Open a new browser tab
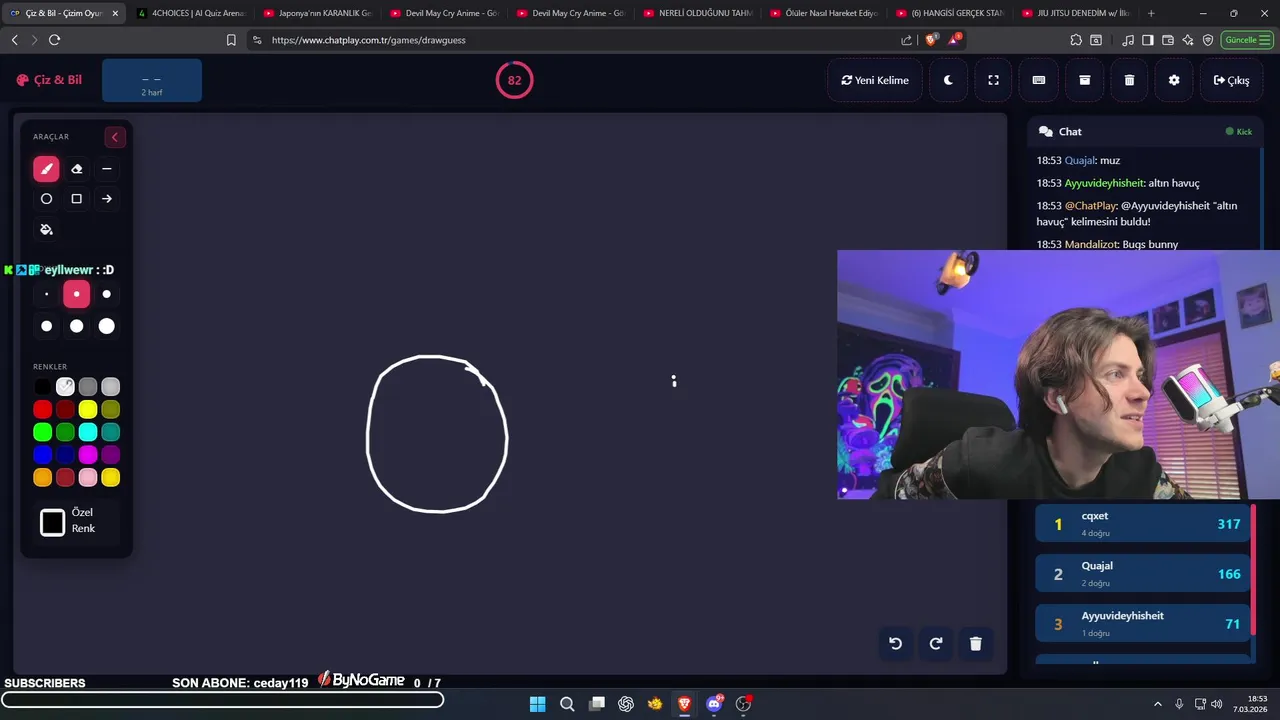The image size is (1280, 720). [1151, 13]
